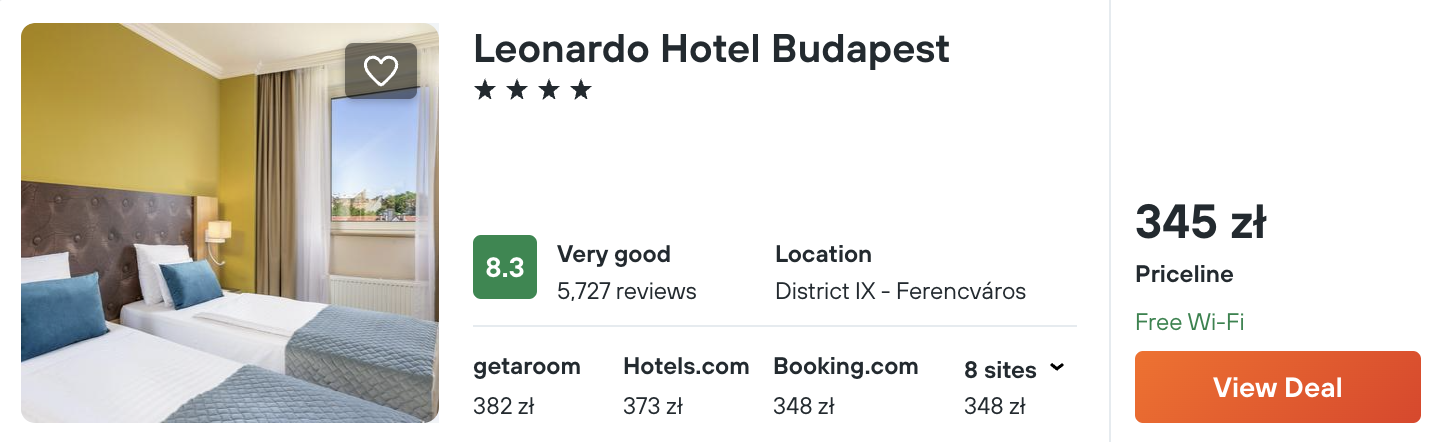Select the Booking.com provider name
Viewport: 1438px width, 442px height.
[x=846, y=367]
